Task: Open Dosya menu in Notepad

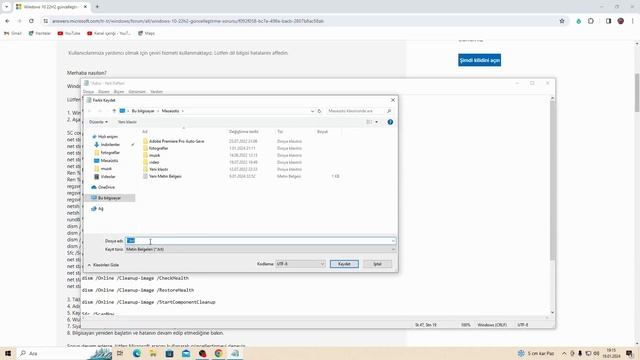Action: pos(88,92)
